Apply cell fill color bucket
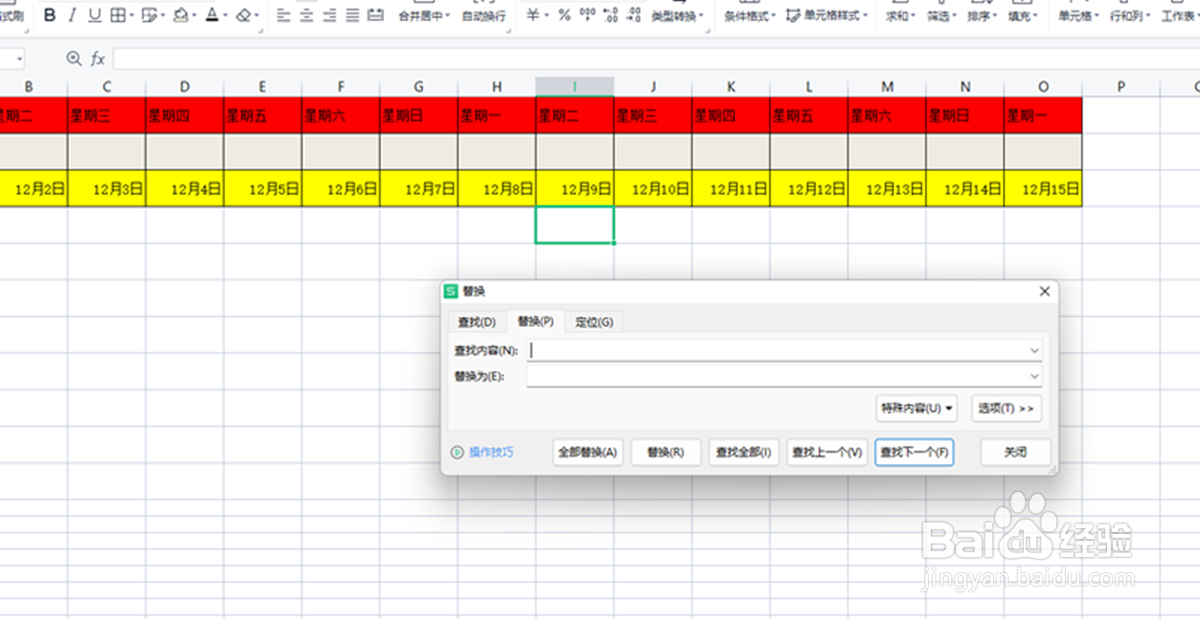Image resolution: width=1200 pixels, height=619 pixels. (180, 15)
